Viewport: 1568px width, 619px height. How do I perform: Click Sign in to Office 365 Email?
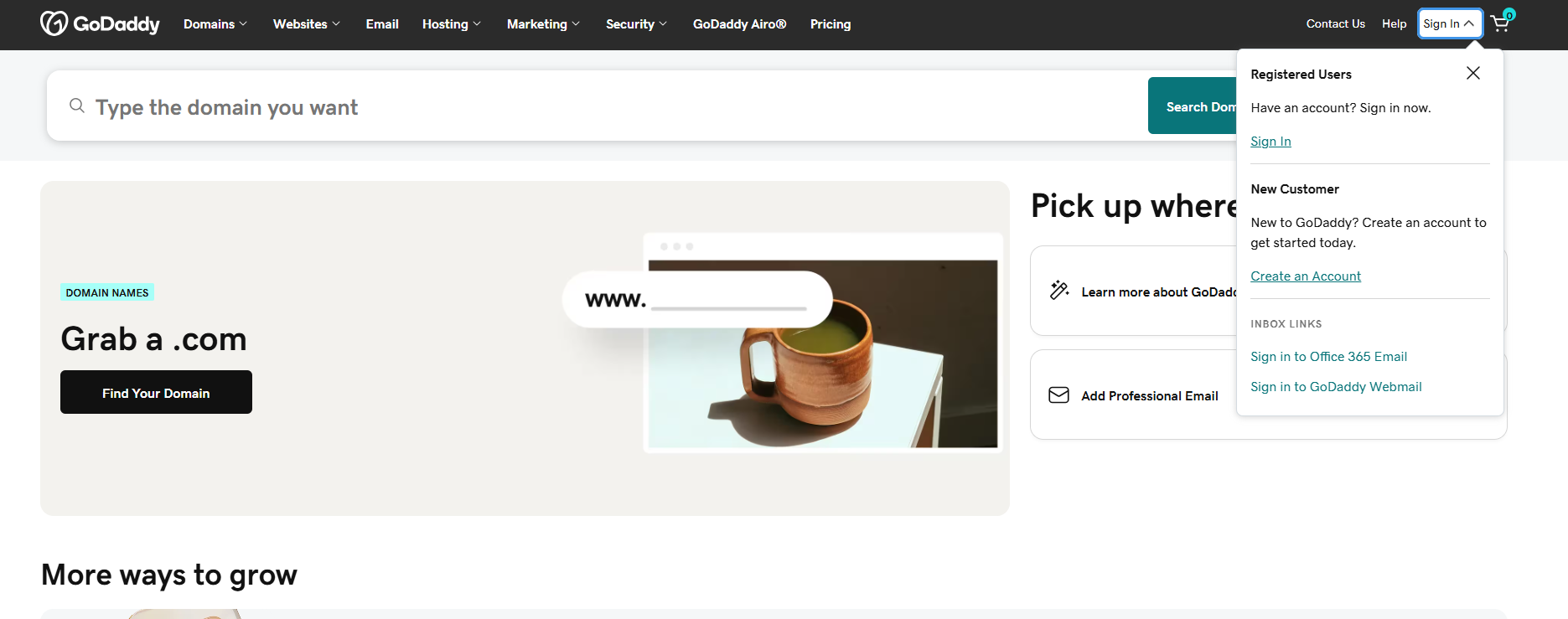point(1328,357)
